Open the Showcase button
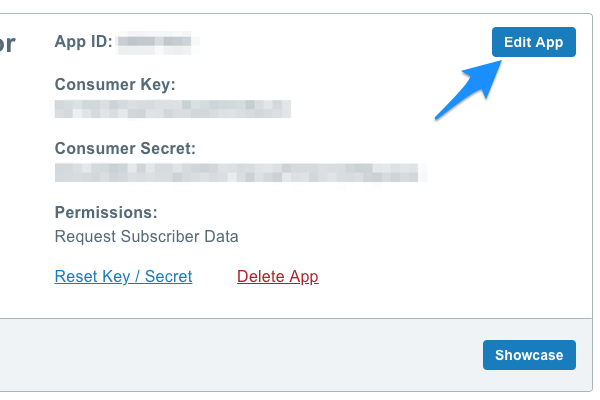Screen dimensions: 600x400 (x=529, y=355)
